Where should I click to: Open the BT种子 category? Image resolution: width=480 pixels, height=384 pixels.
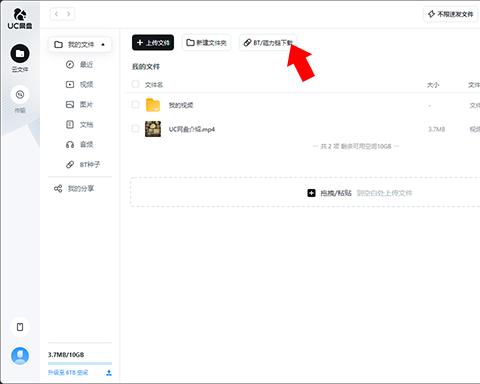click(x=90, y=164)
